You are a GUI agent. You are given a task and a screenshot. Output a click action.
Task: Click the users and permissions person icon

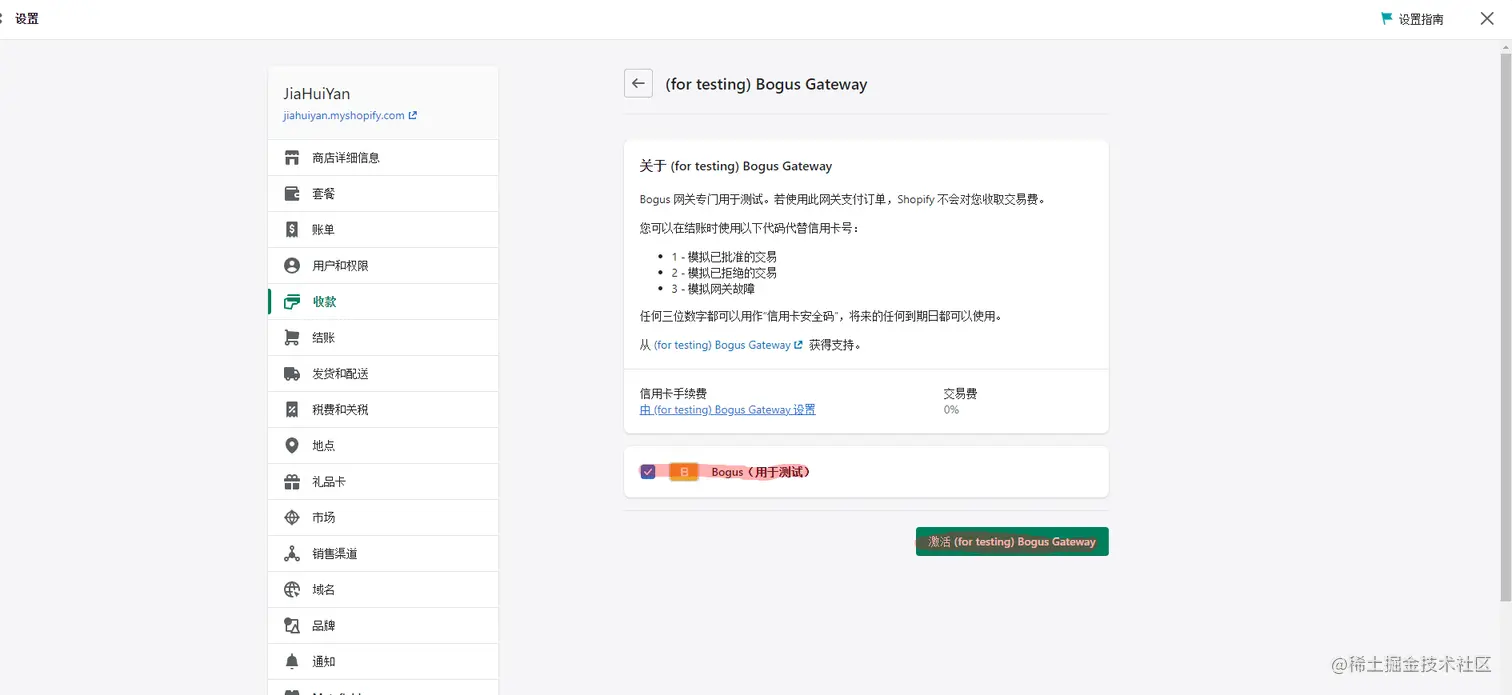point(292,266)
